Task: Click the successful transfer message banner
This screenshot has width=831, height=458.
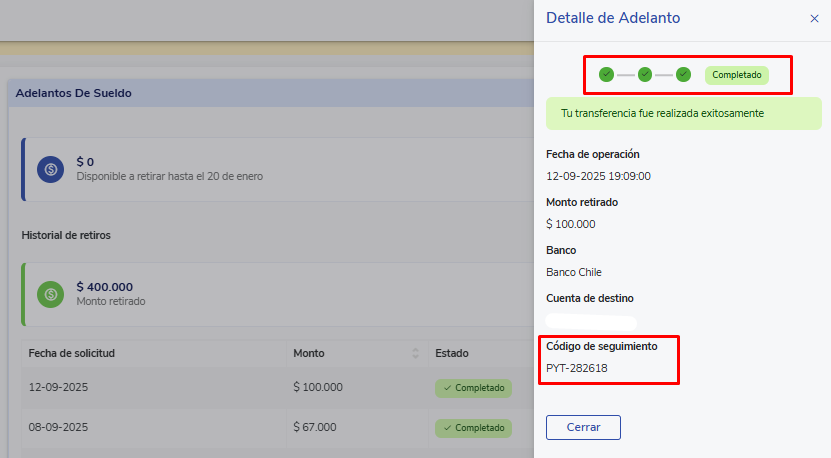Action: point(682,113)
